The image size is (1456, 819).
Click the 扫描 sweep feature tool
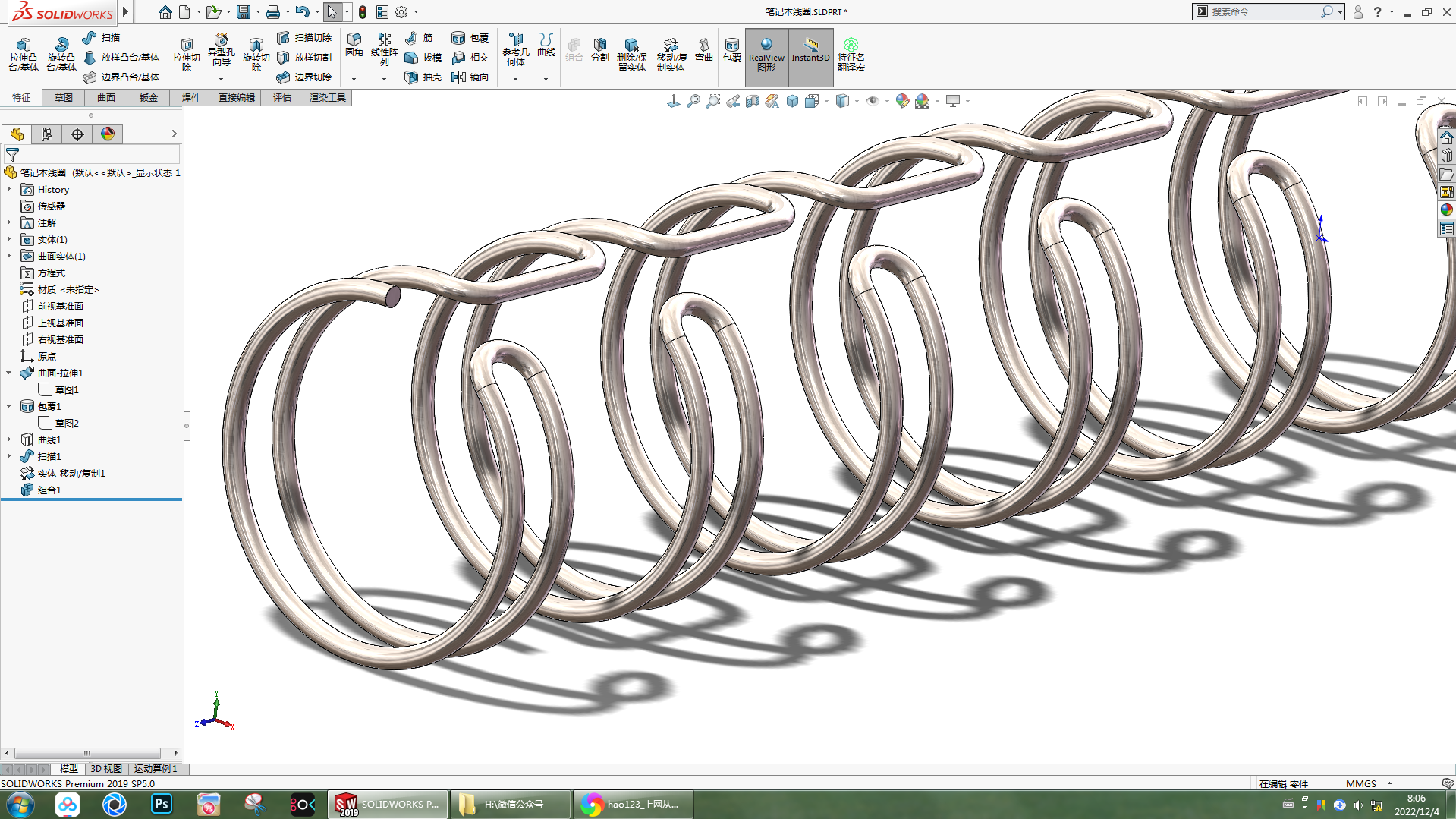101,37
